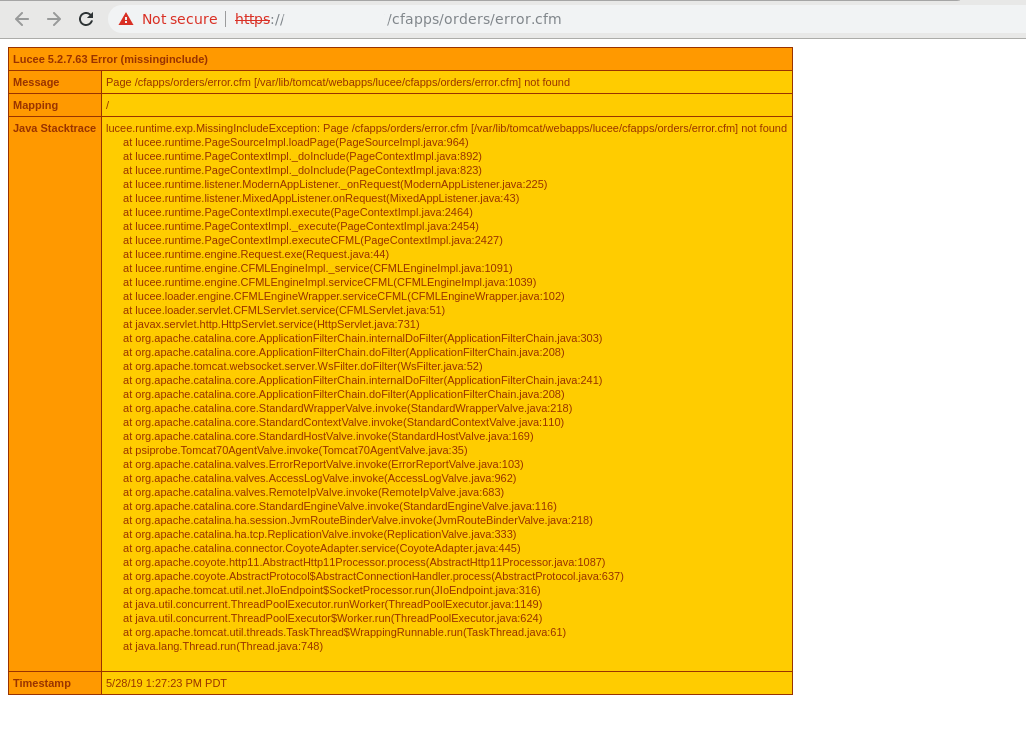Select line 'WsFilter.doFilter(WsFilter.java:52)'
The image size is (1026, 742).
click(x=303, y=366)
